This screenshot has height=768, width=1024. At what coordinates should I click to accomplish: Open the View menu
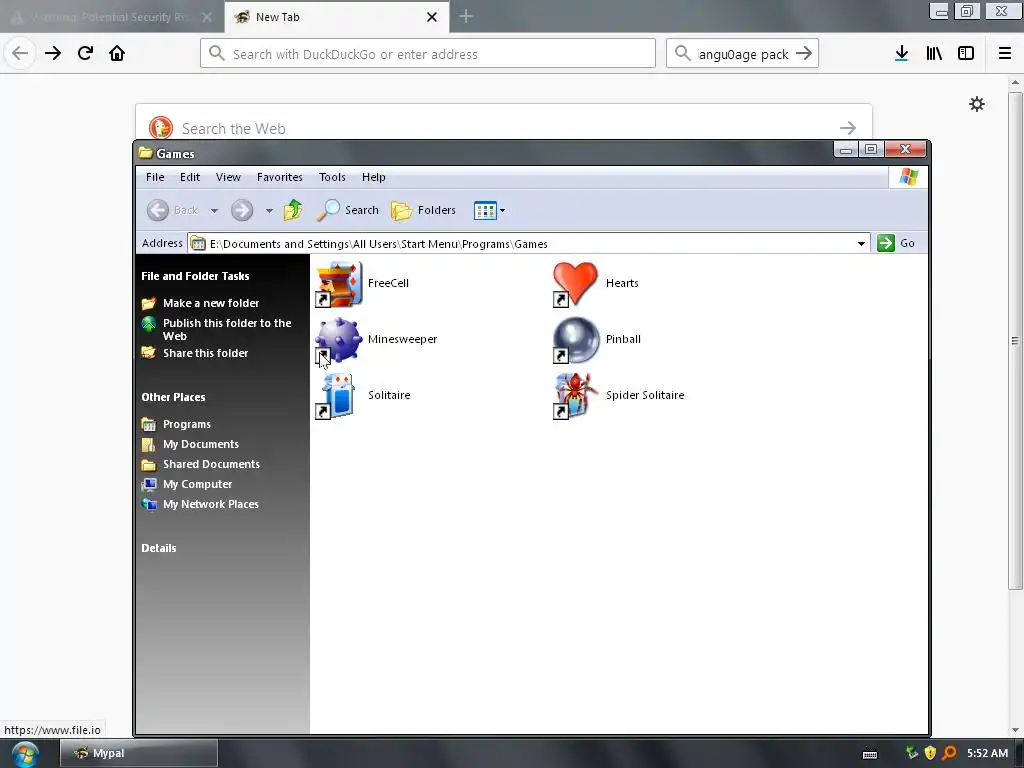click(x=228, y=177)
